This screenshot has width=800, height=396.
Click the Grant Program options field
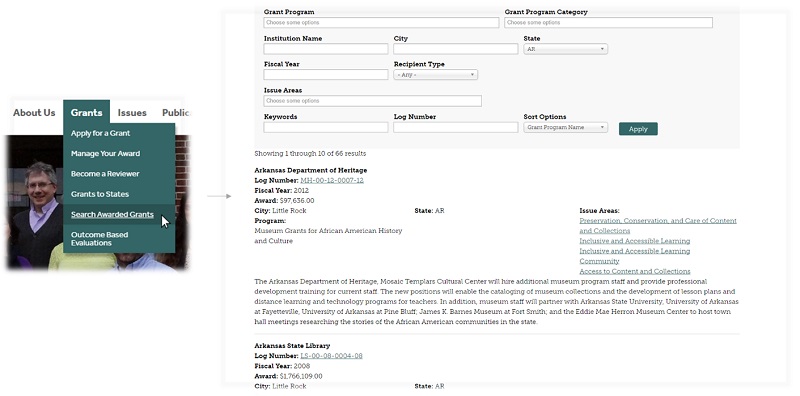point(381,22)
